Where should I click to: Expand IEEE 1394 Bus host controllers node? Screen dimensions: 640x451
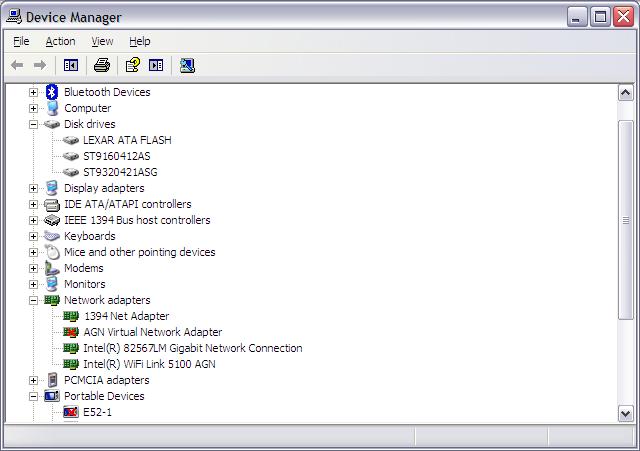(33, 220)
